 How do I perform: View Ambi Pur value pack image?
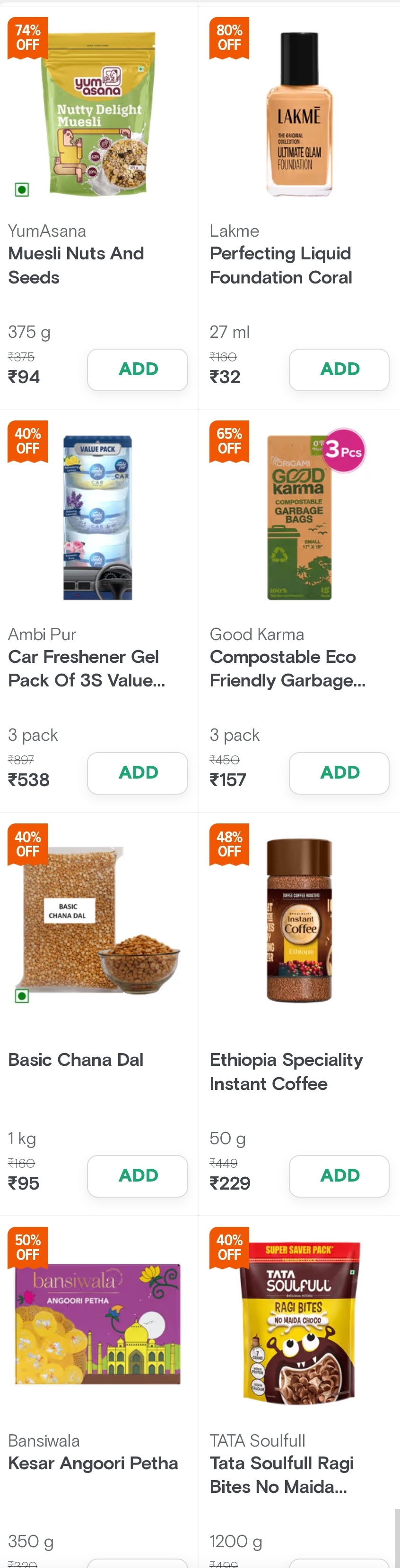98,517
